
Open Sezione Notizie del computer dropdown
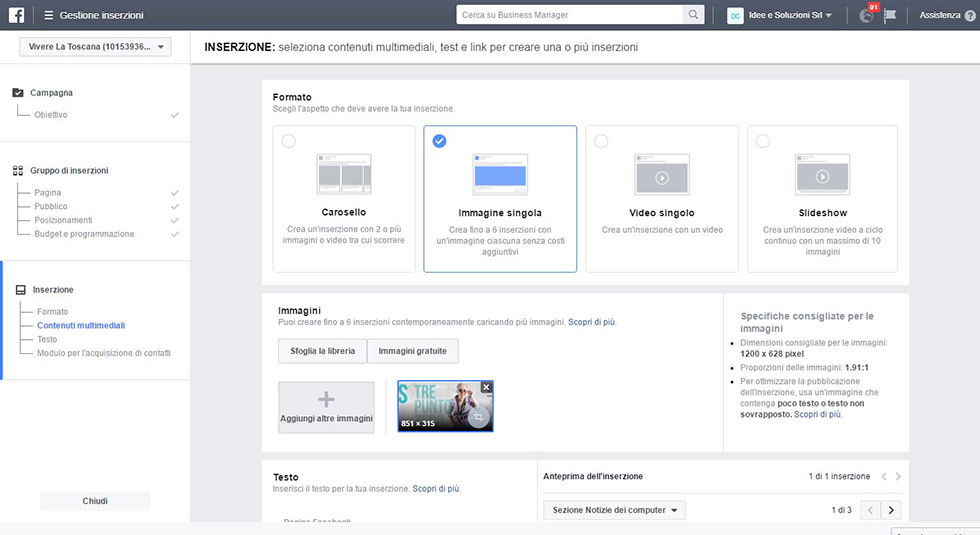click(x=614, y=510)
